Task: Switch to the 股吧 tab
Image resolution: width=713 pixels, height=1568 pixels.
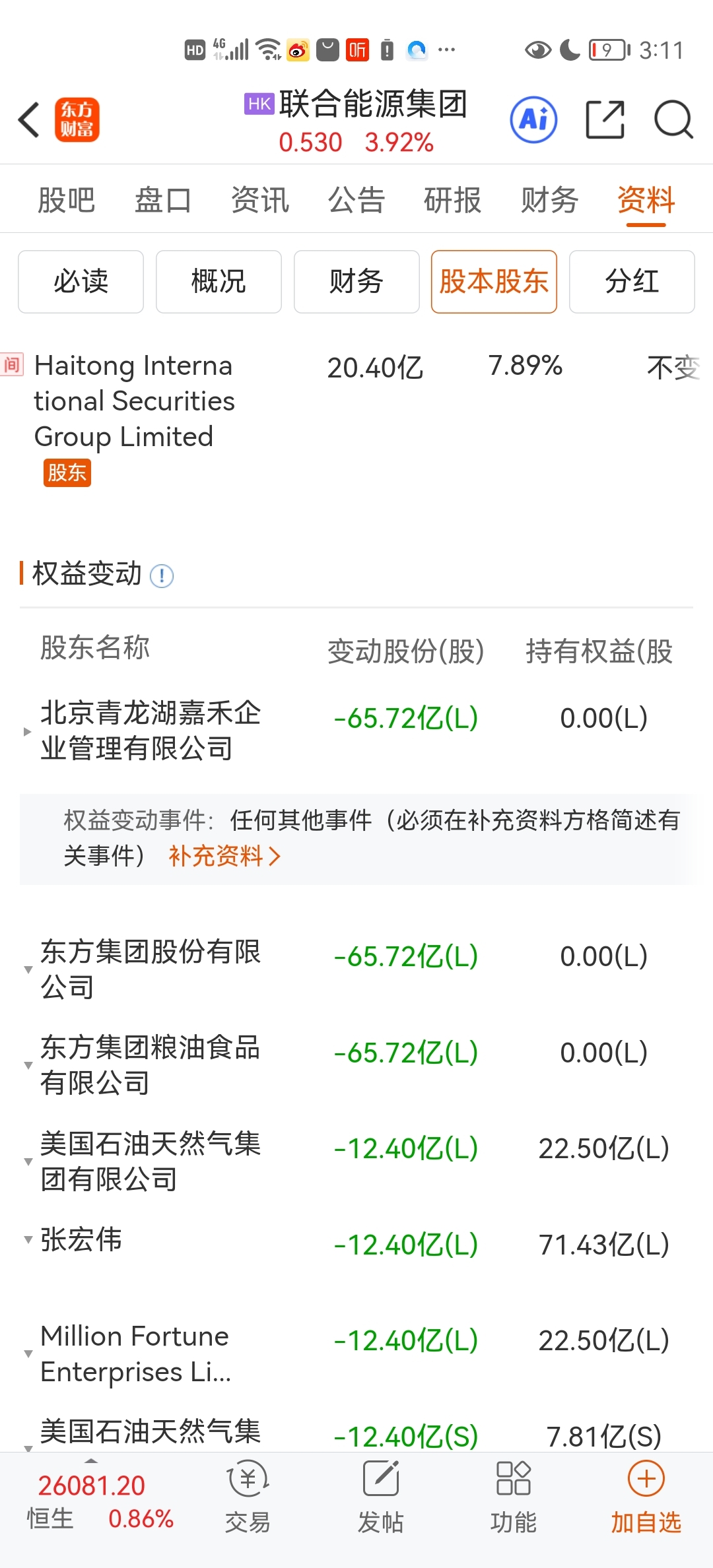Action: coord(66,199)
